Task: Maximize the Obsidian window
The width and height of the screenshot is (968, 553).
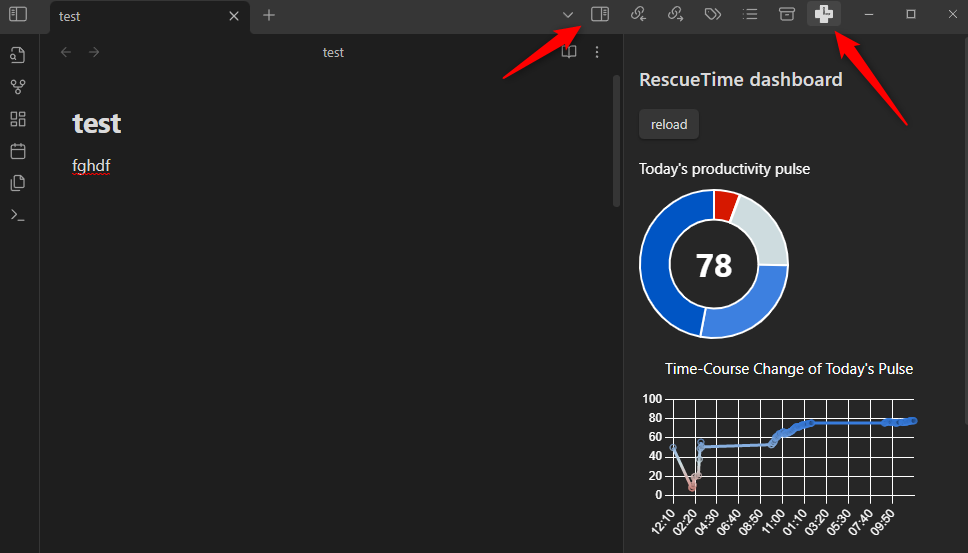Action: (911, 14)
